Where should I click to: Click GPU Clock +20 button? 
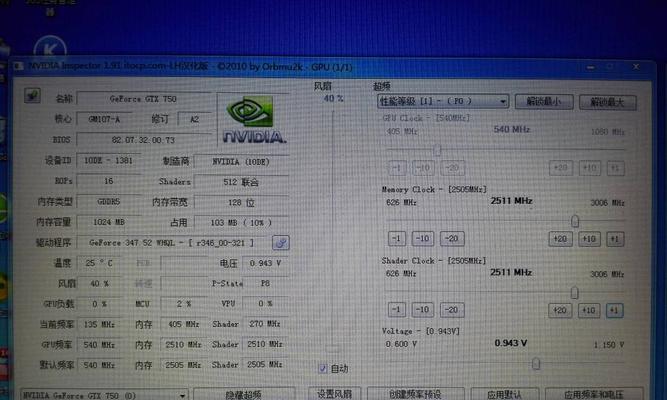561,168
